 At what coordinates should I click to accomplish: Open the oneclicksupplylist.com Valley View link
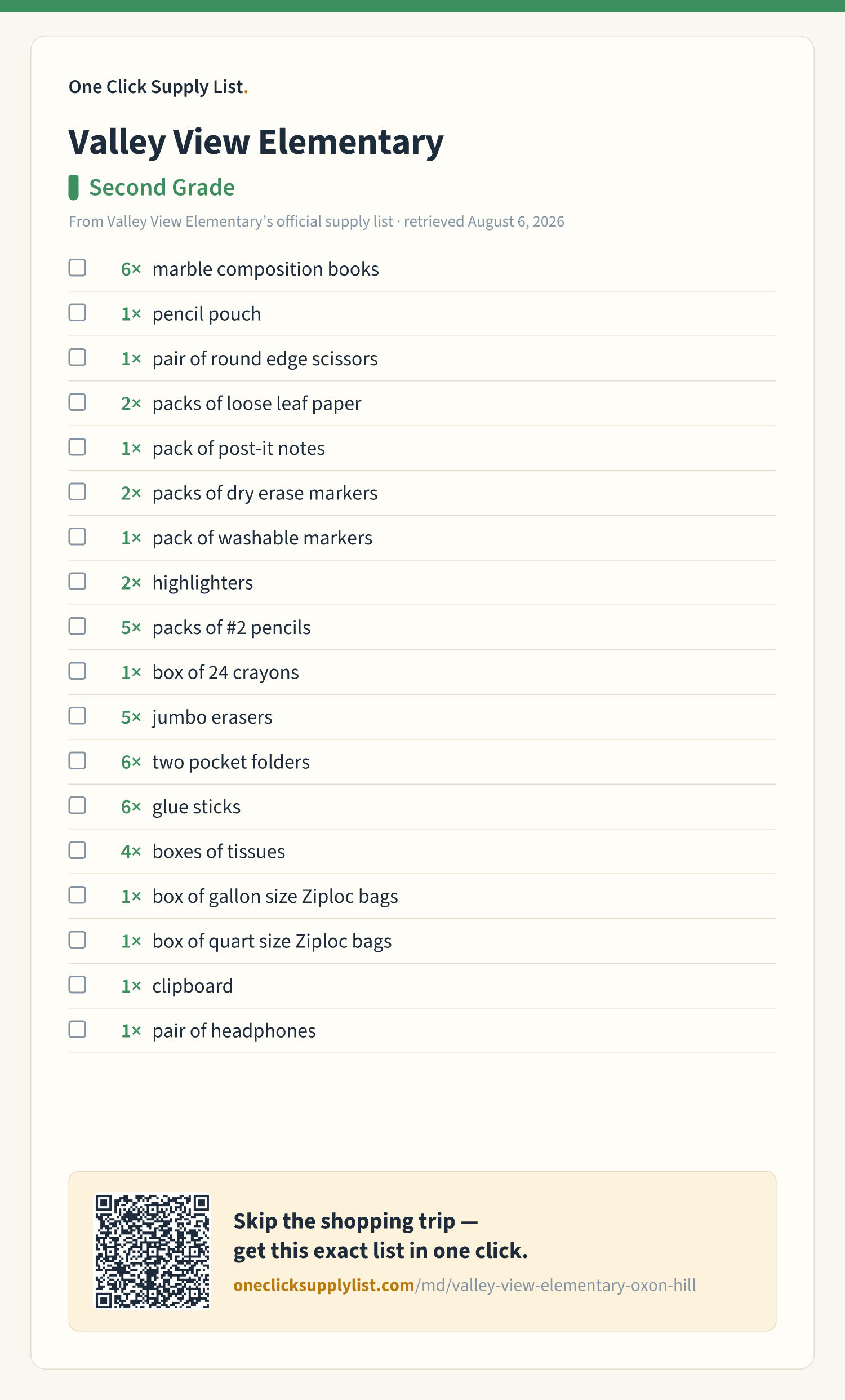point(465,1285)
